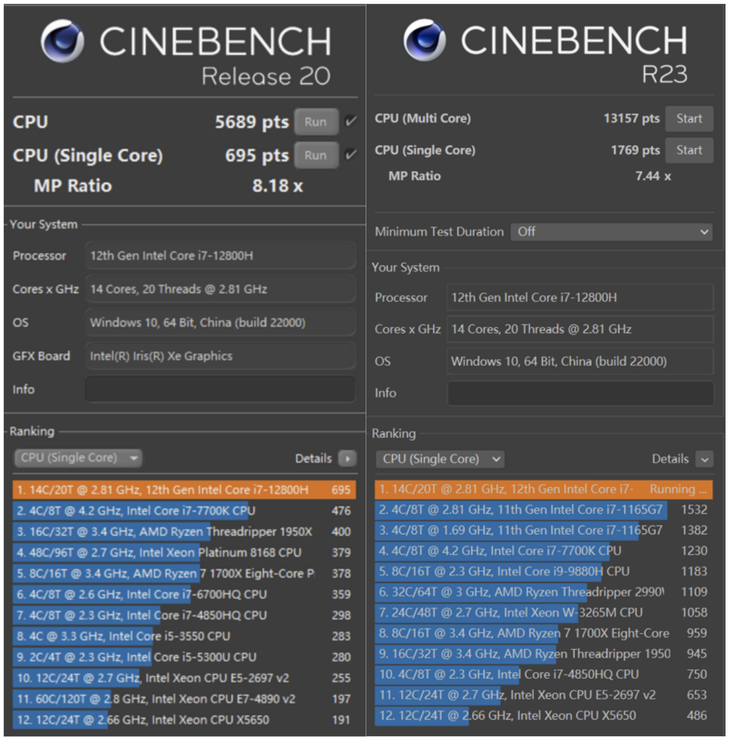Toggle the checkmark beside R20 Single Core Run
Screen dimensions: 730x740
pyautogui.click(x=351, y=155)
